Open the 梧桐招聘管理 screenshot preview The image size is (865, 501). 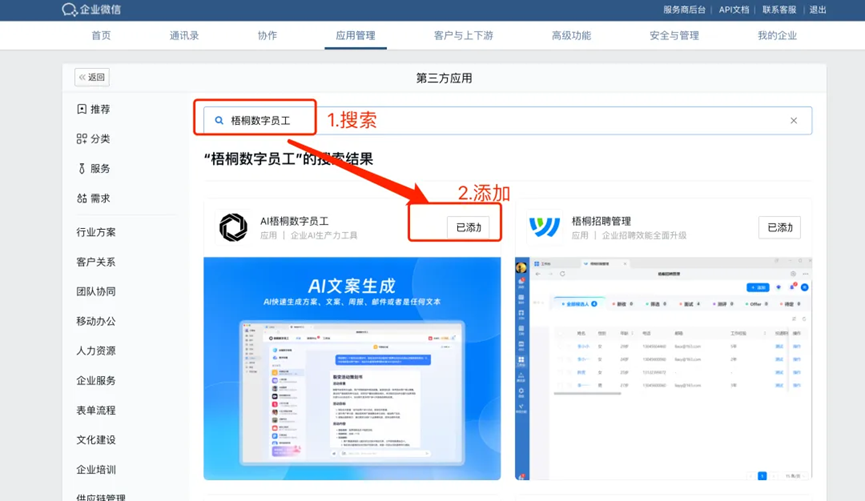click(663, 369)
